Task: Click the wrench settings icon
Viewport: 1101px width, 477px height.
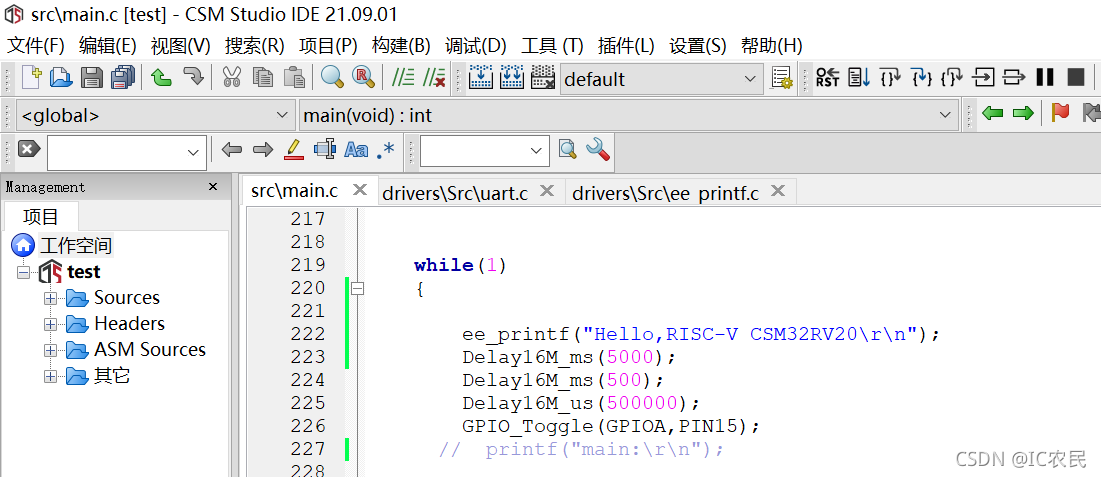Action: 598,150
